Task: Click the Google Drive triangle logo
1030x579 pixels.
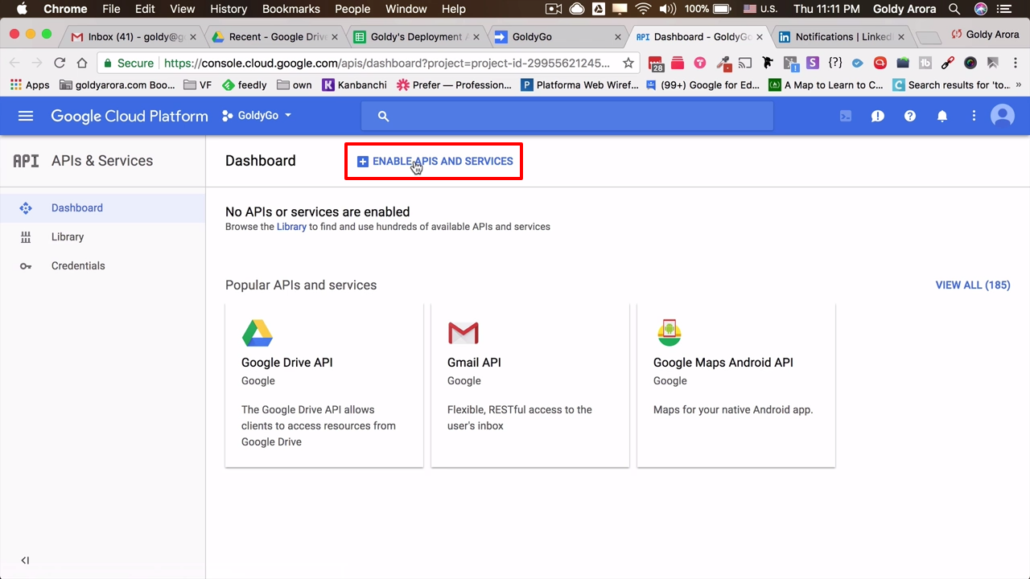Action: (257, 333)
